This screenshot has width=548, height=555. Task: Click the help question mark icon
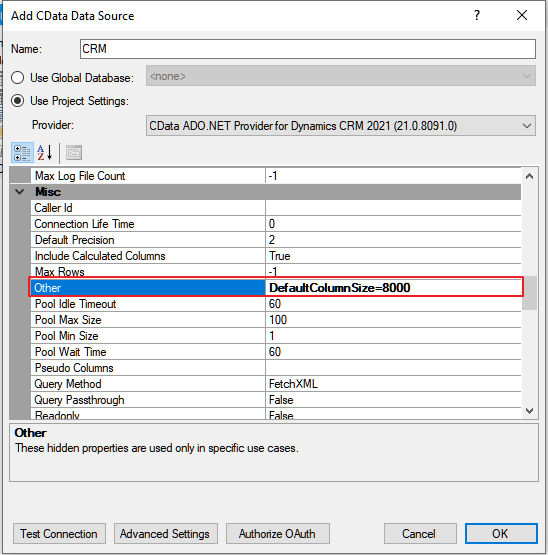pyautogui.click(x=477, y=15)
